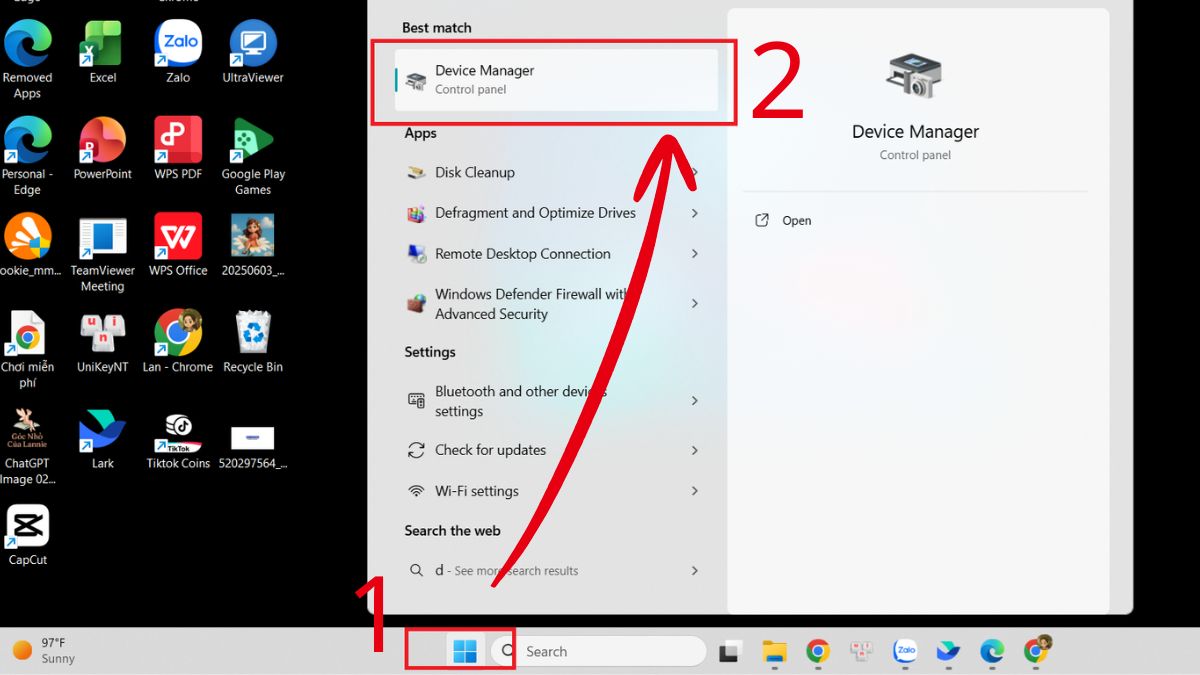Open Lan - Chrome desktop shortcut

pos(178,342)
